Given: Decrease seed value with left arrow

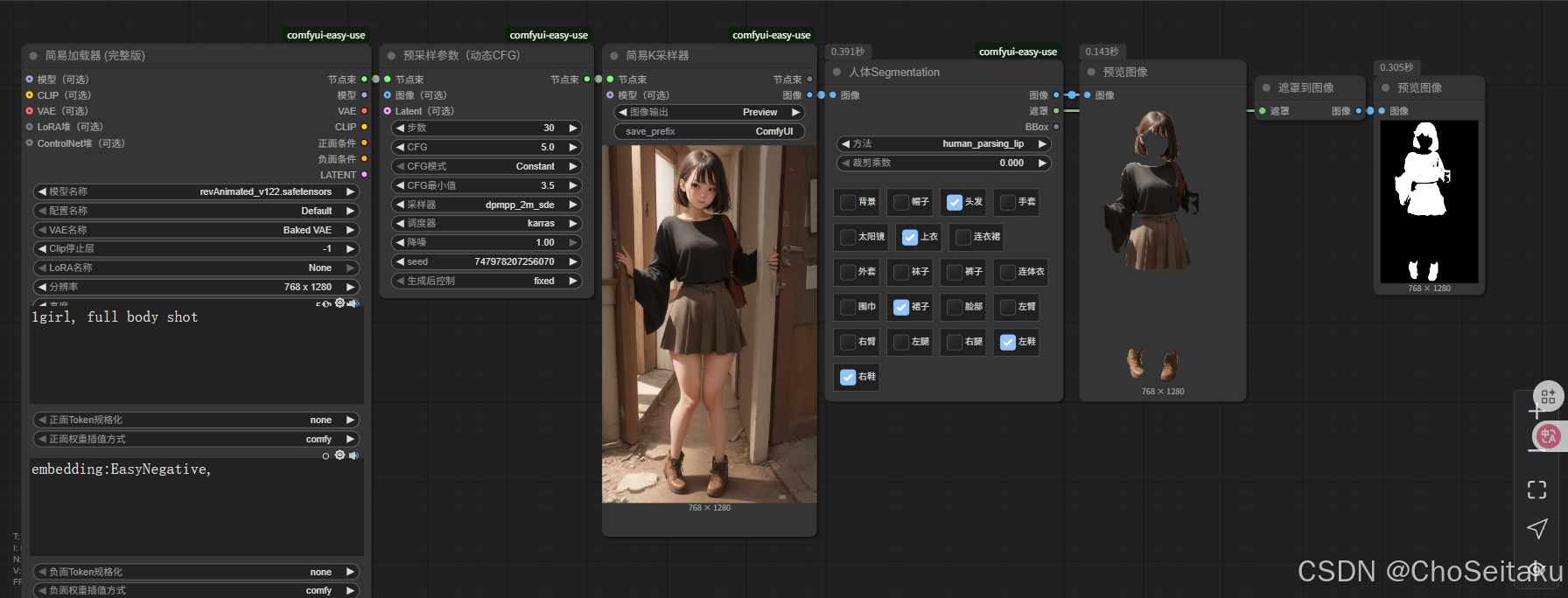Looking at the screenshot, I should click(399, 261).
